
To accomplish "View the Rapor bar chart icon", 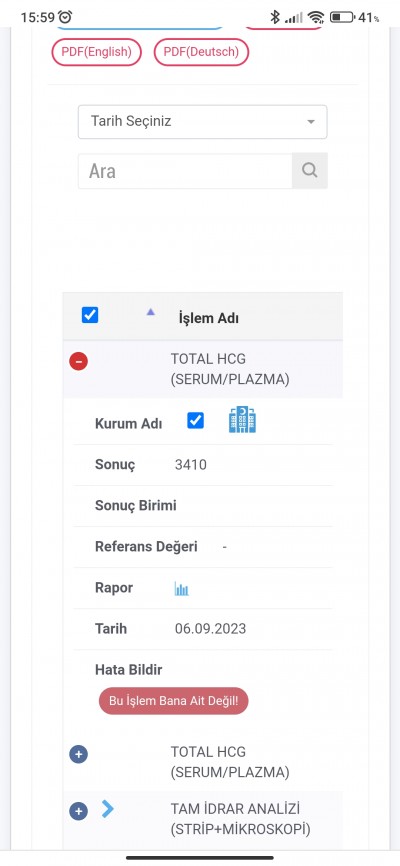I will coord(181,589).
